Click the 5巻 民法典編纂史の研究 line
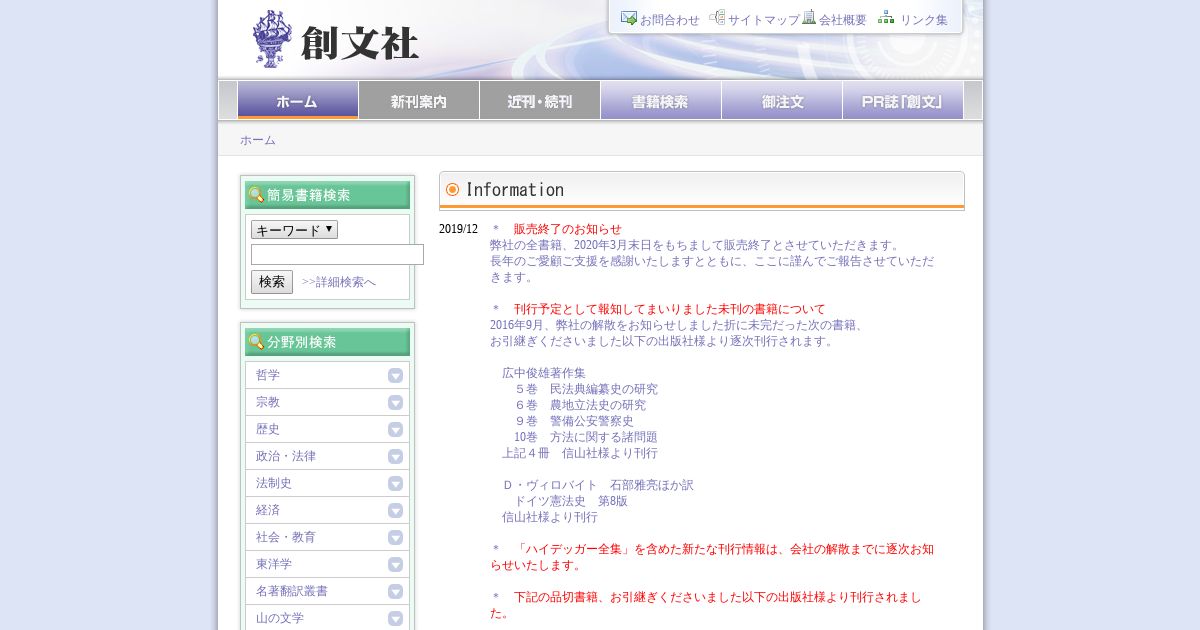This screenshot has height=630, width=1200. coord(586,389)
